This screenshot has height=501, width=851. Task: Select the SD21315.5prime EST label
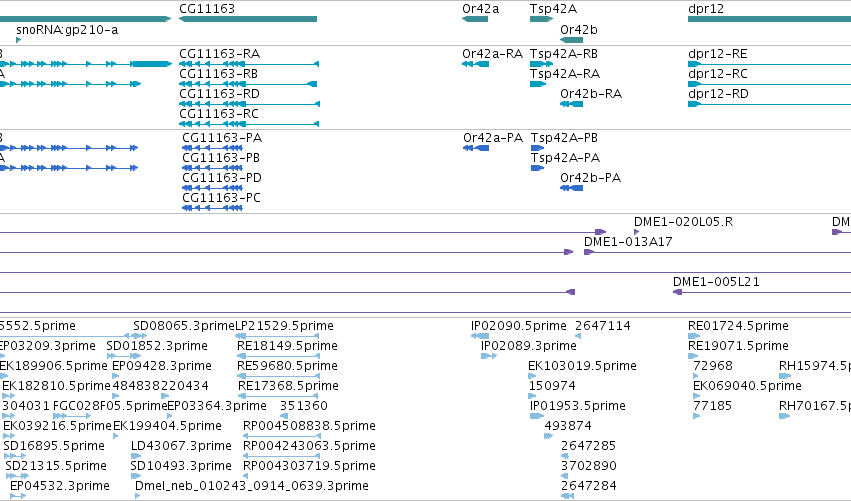pyautogui.click(x=56, y=467)
